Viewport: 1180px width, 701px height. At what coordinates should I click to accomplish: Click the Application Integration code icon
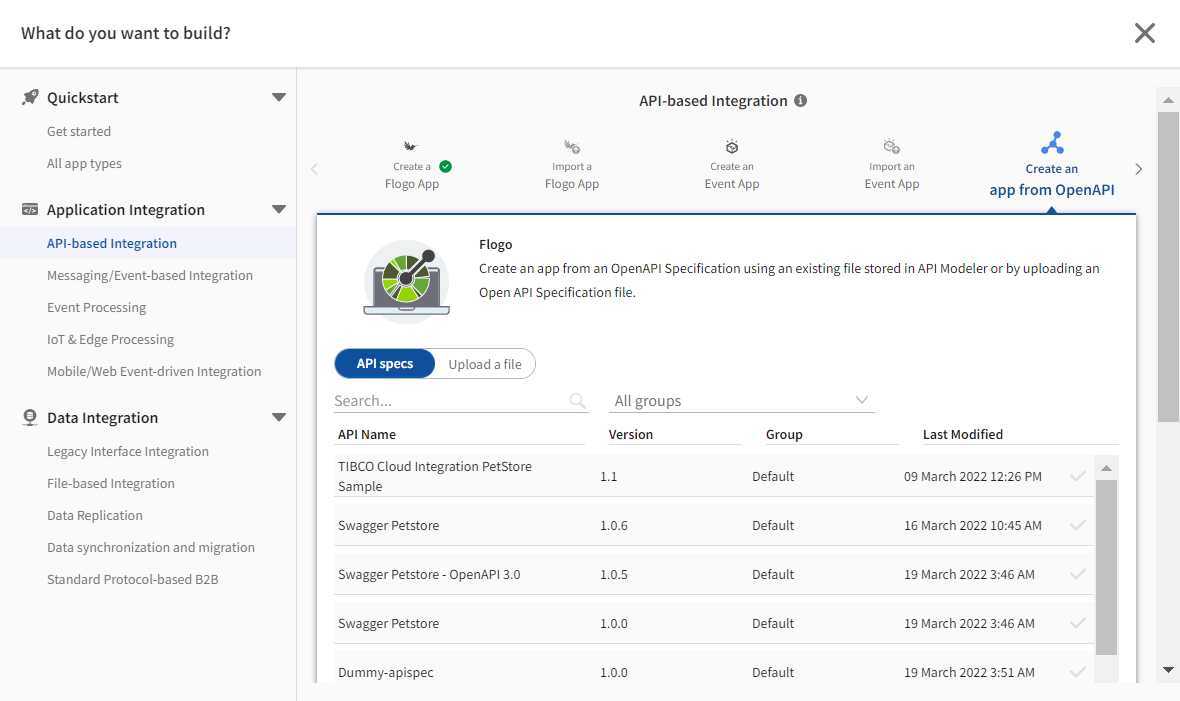[x=30, y=209]
